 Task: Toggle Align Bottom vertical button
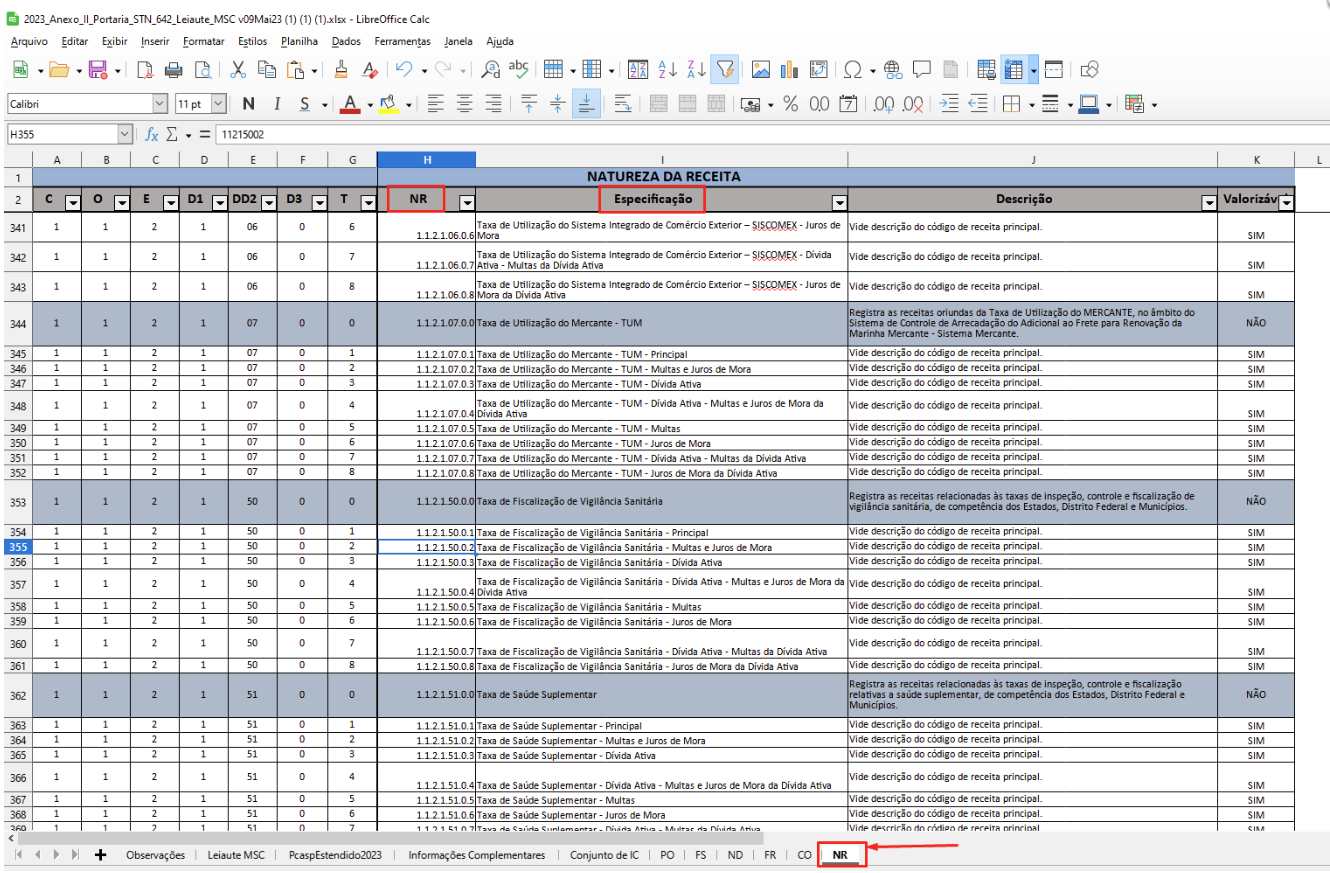pyautogui.click(x=587, y=103)
